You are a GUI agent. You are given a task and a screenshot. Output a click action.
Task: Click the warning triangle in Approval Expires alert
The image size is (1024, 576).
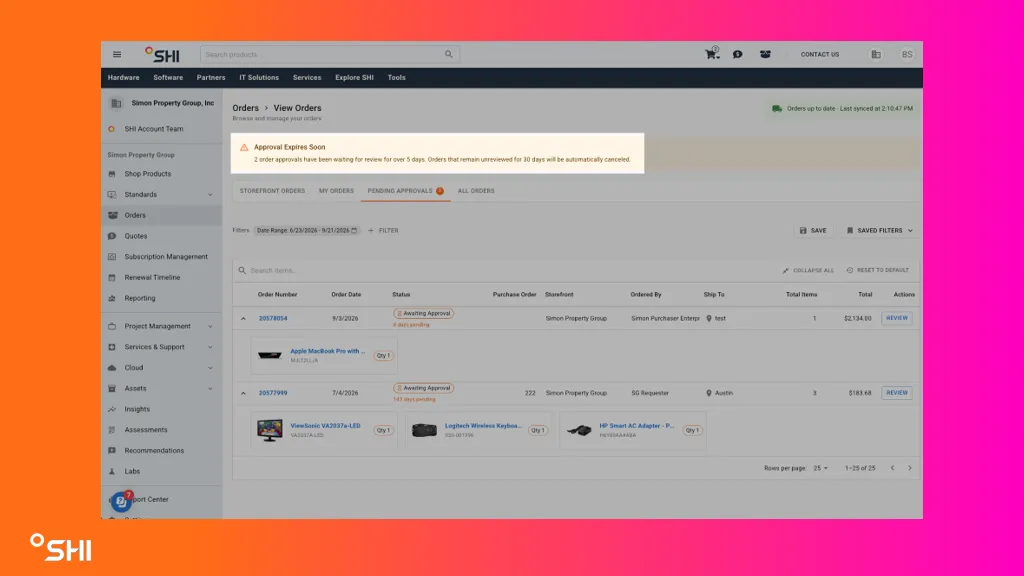click(244, 148)
